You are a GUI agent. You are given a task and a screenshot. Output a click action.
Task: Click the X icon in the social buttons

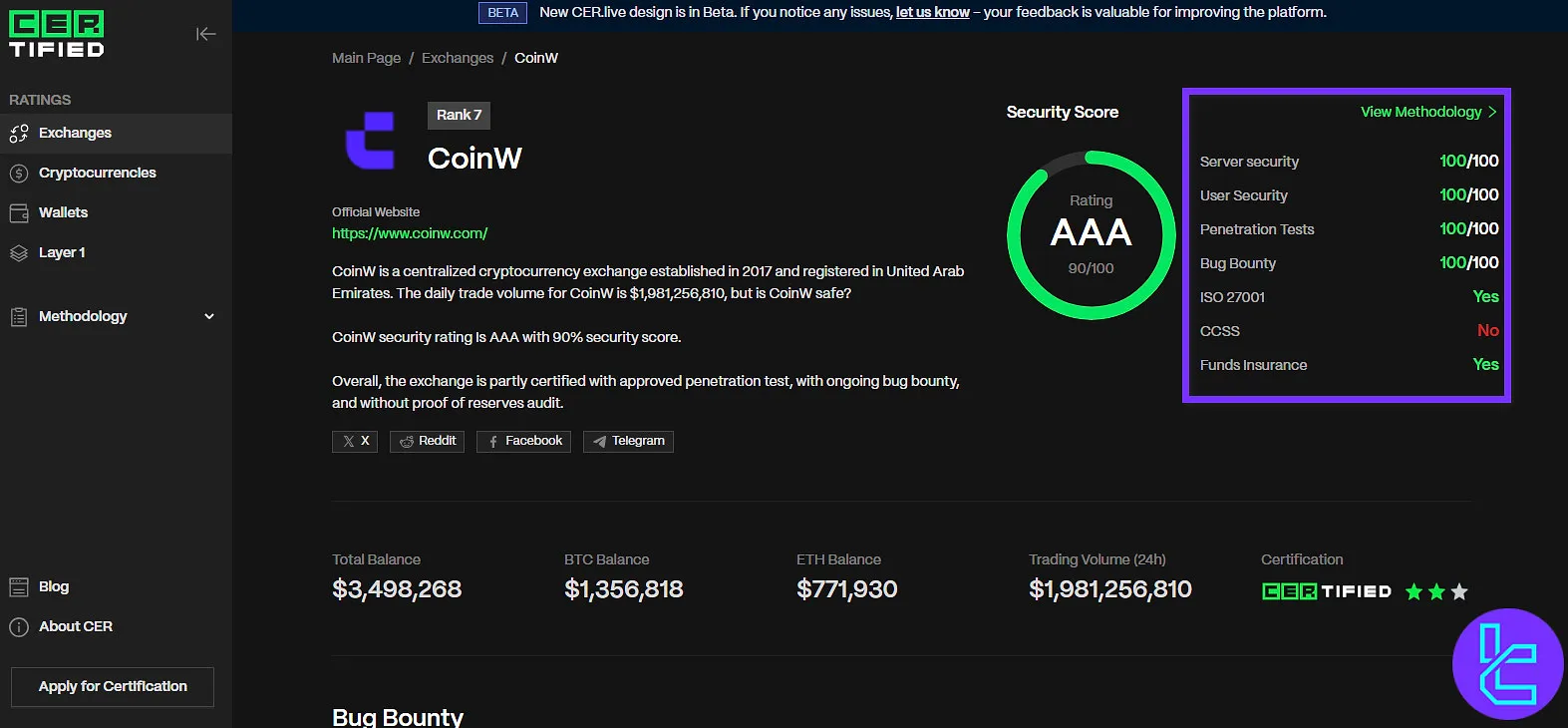click(349, 441)
